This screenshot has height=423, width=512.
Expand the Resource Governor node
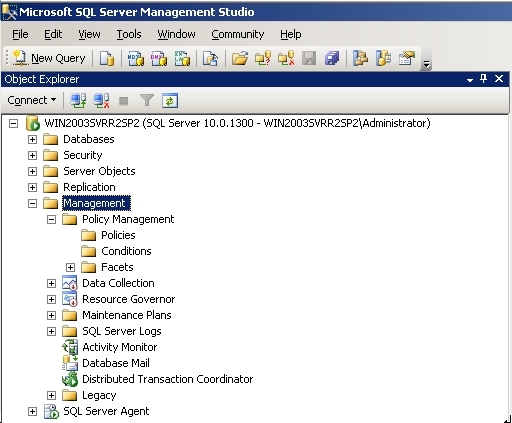pyautogui.click(x=51, y=299)
